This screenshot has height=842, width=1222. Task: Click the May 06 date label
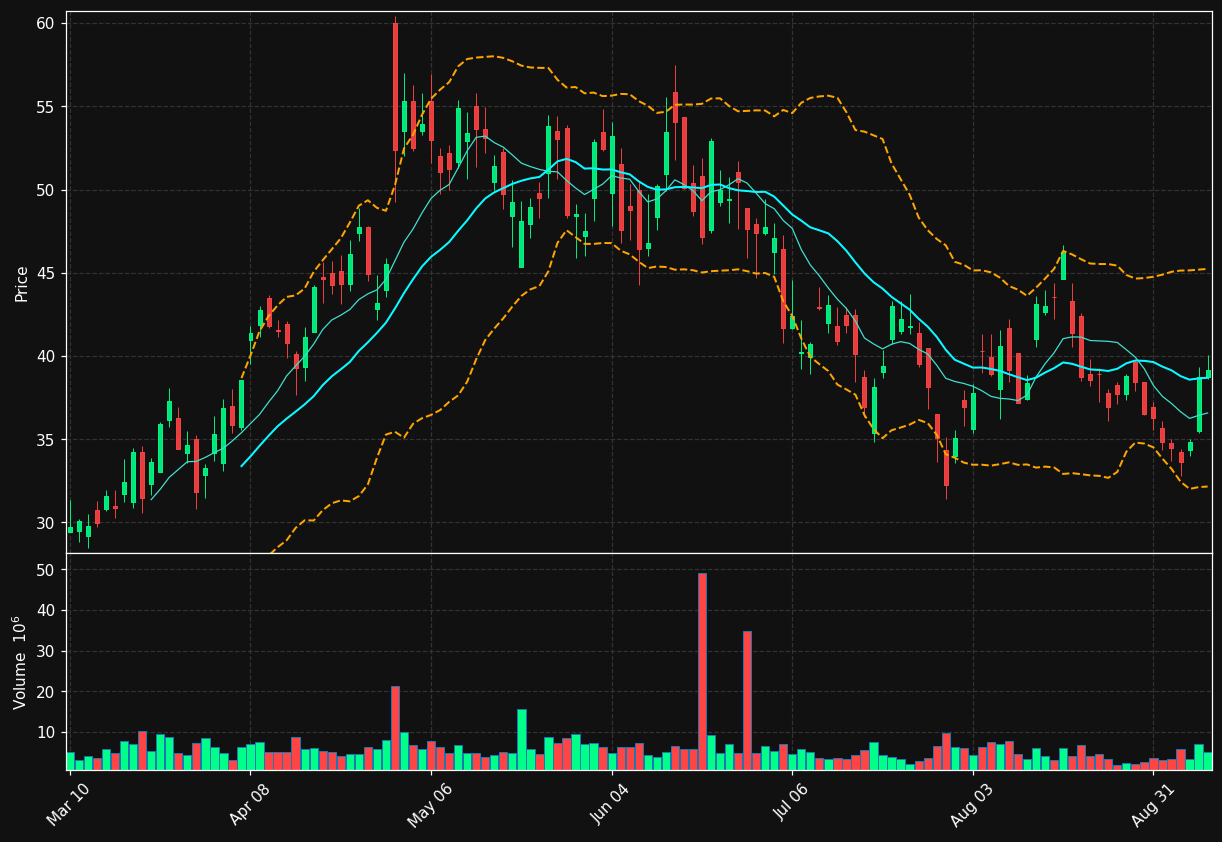click(x=430, y=804)
